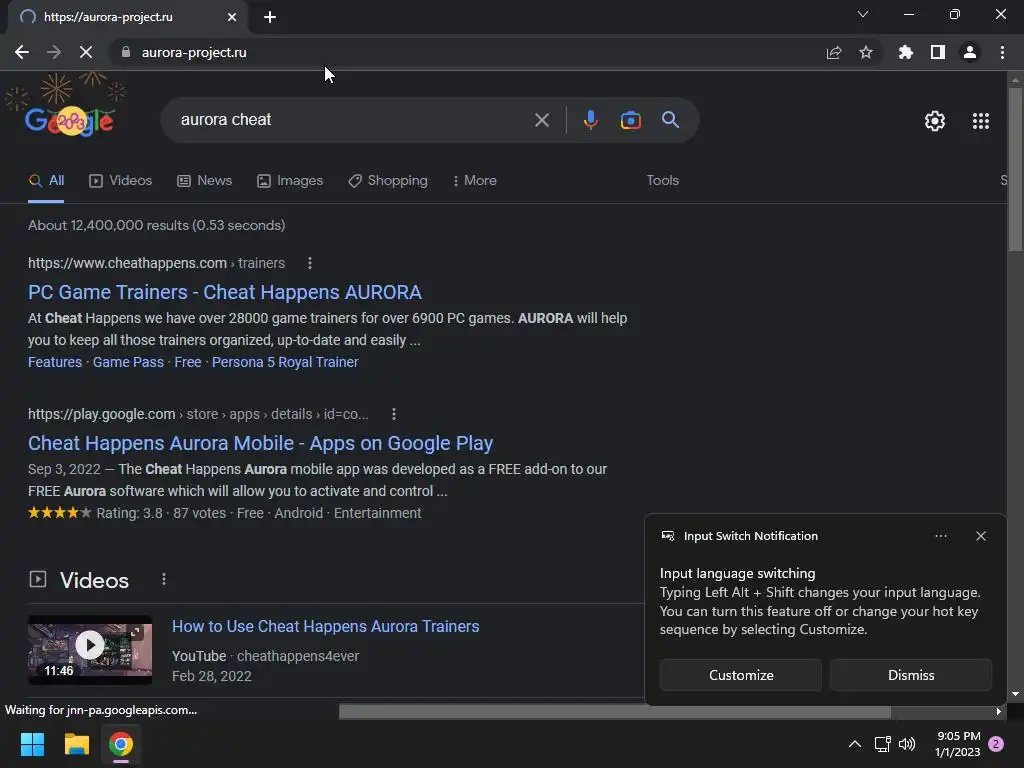Switch to the Shopping results tab
1024x768 pixels.
click(388, 181)
